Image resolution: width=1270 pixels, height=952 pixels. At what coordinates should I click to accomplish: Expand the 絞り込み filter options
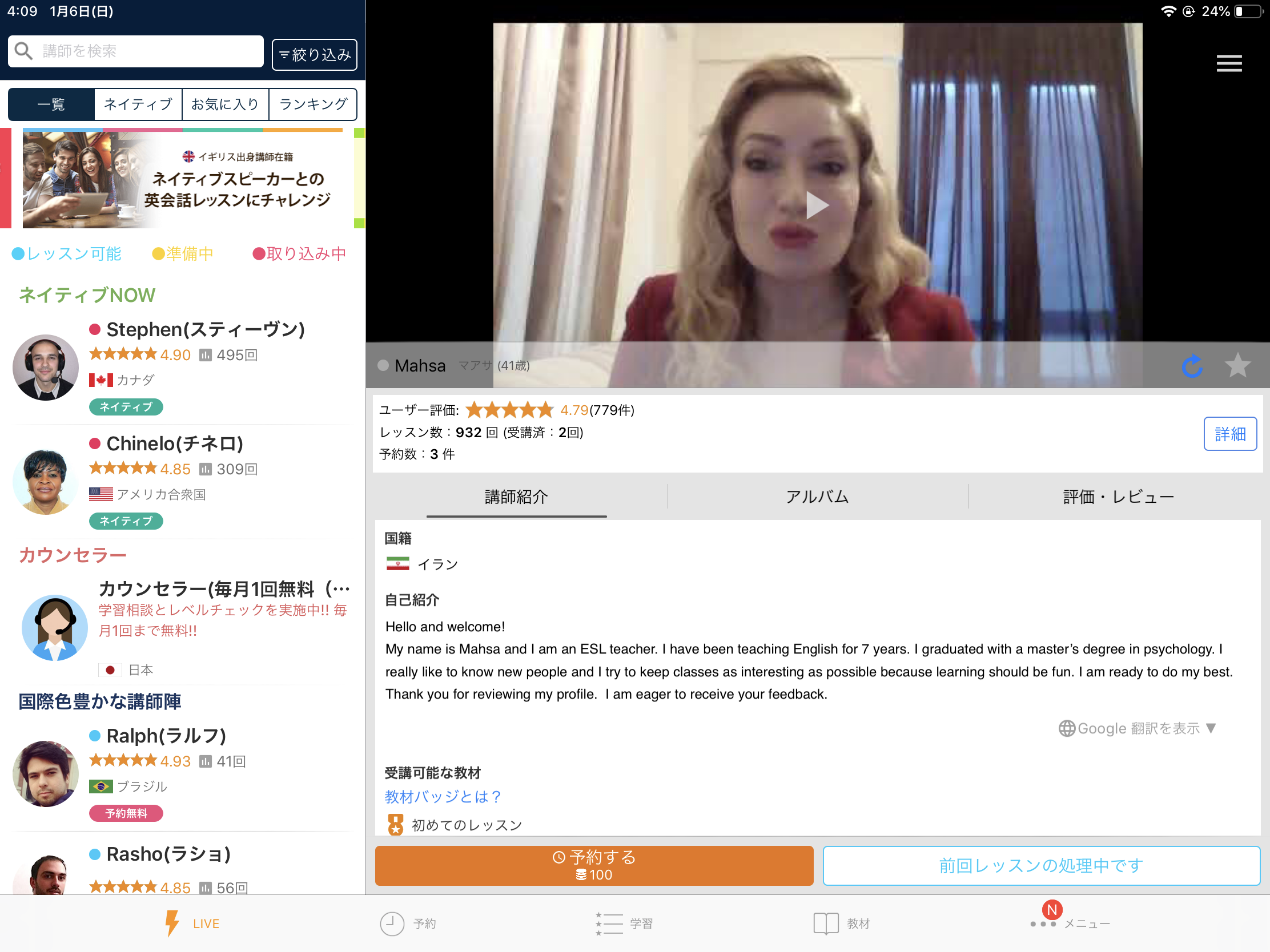[315, 55]
